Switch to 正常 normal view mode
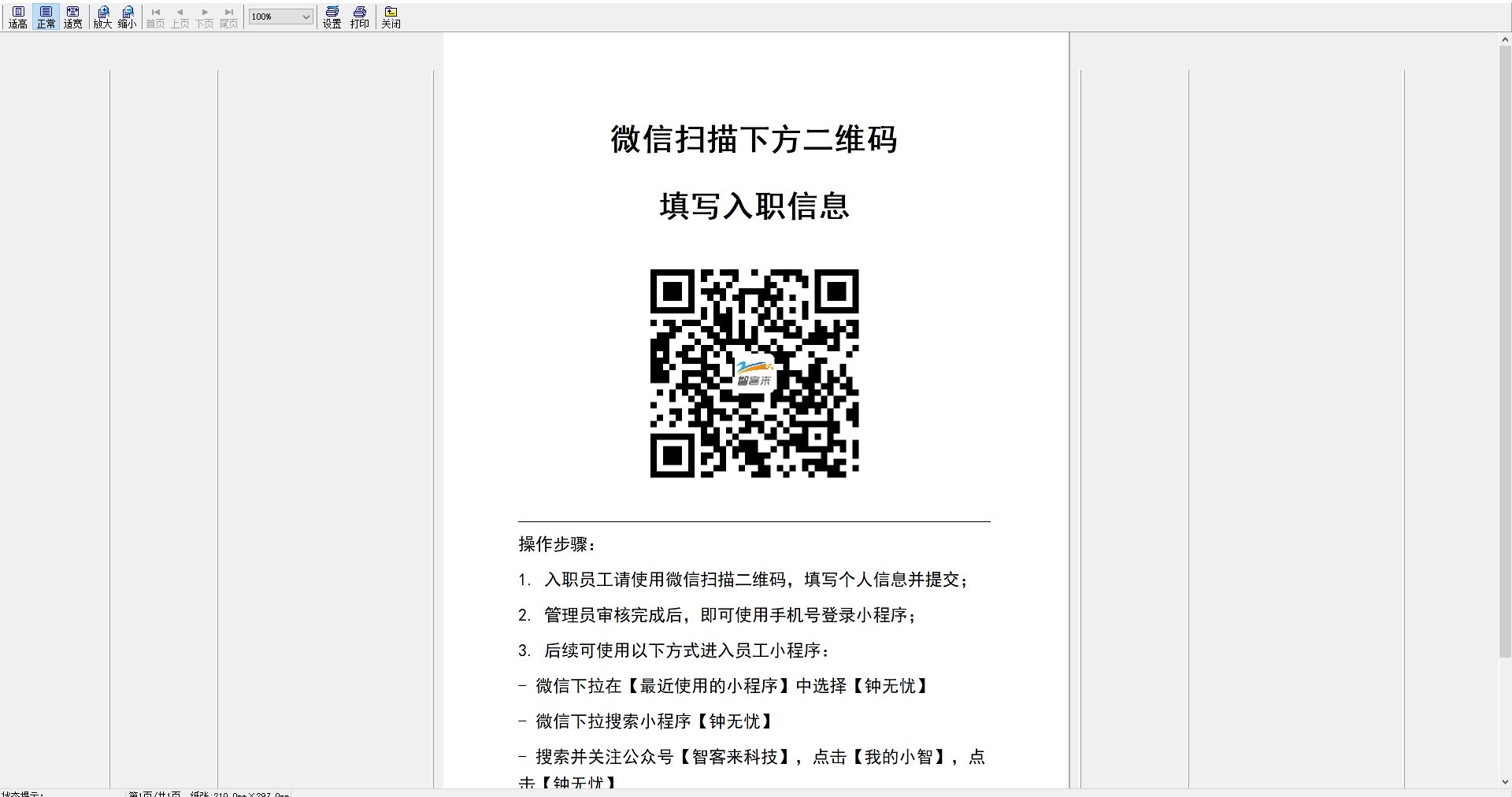This screenshot has width=1512, height=797. point(46,17)
